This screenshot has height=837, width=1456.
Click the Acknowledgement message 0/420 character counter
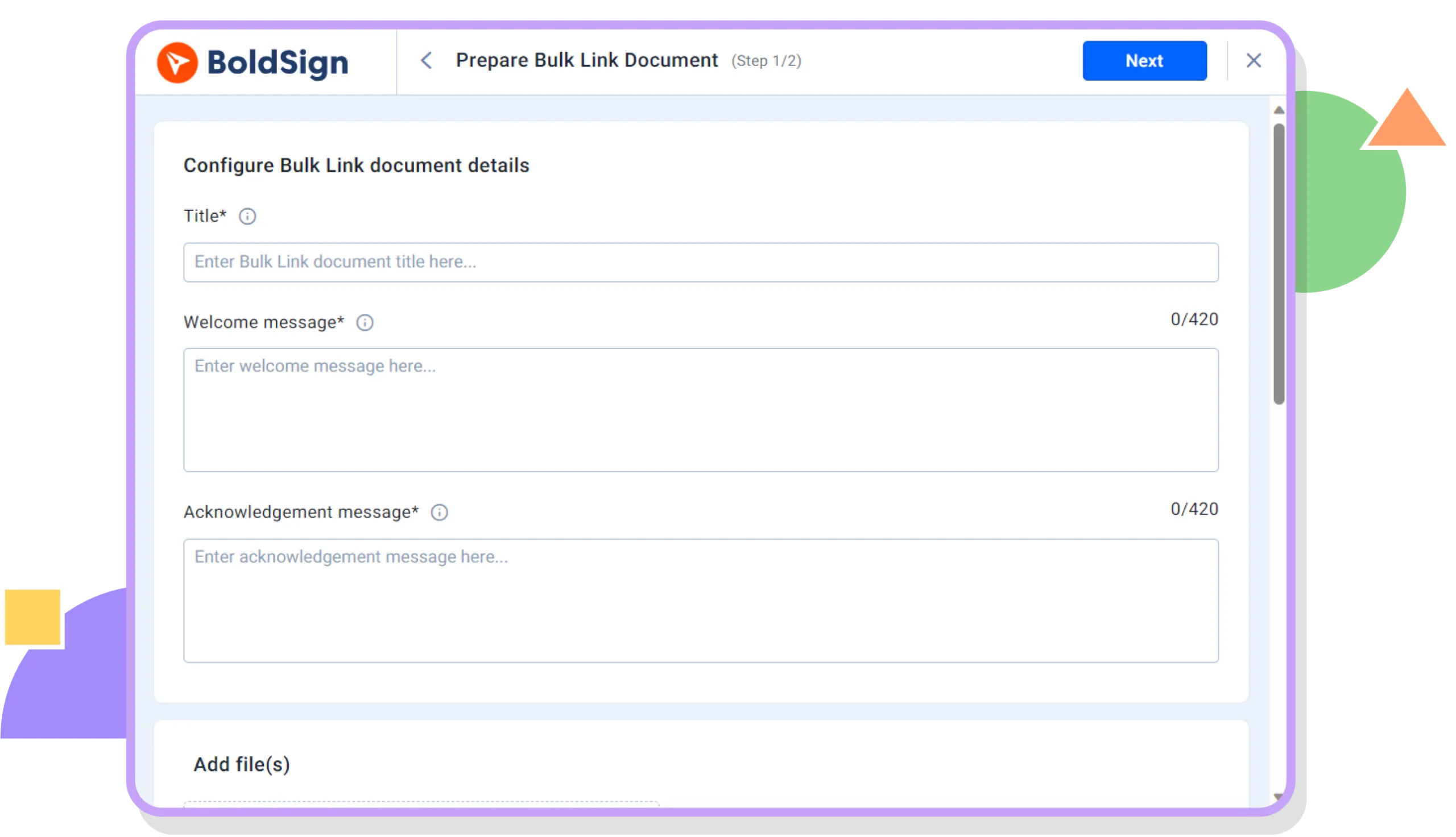coord(1194,508)
